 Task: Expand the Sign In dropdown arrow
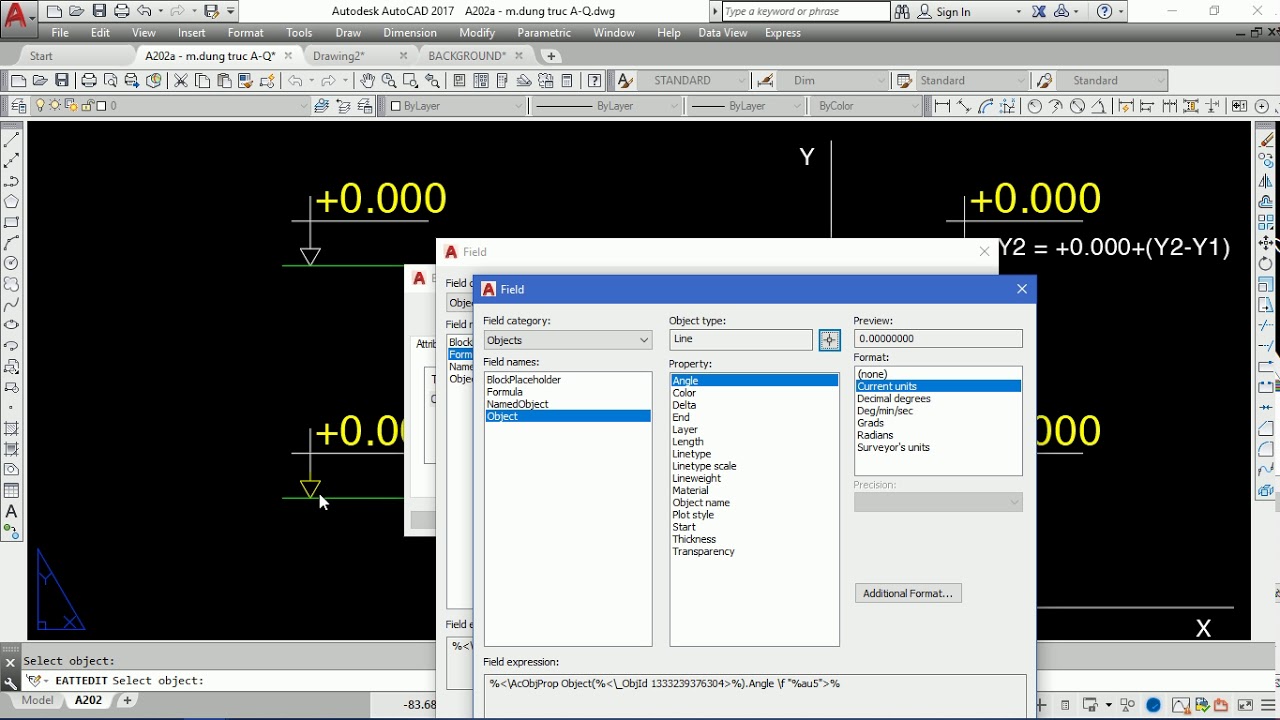(1018, 12)
